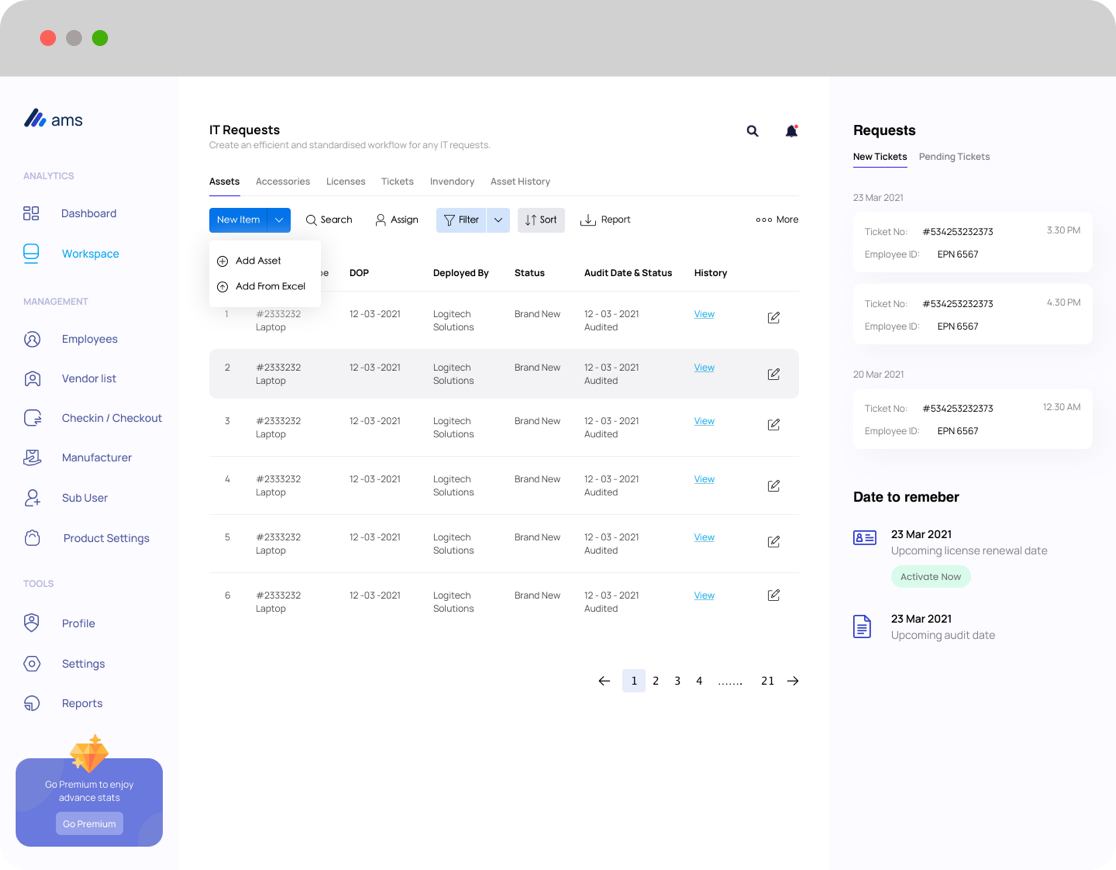Click edit icon for asset row 2
The width and height of the screenshot is (1116, 870).
(x=773, y=374)
